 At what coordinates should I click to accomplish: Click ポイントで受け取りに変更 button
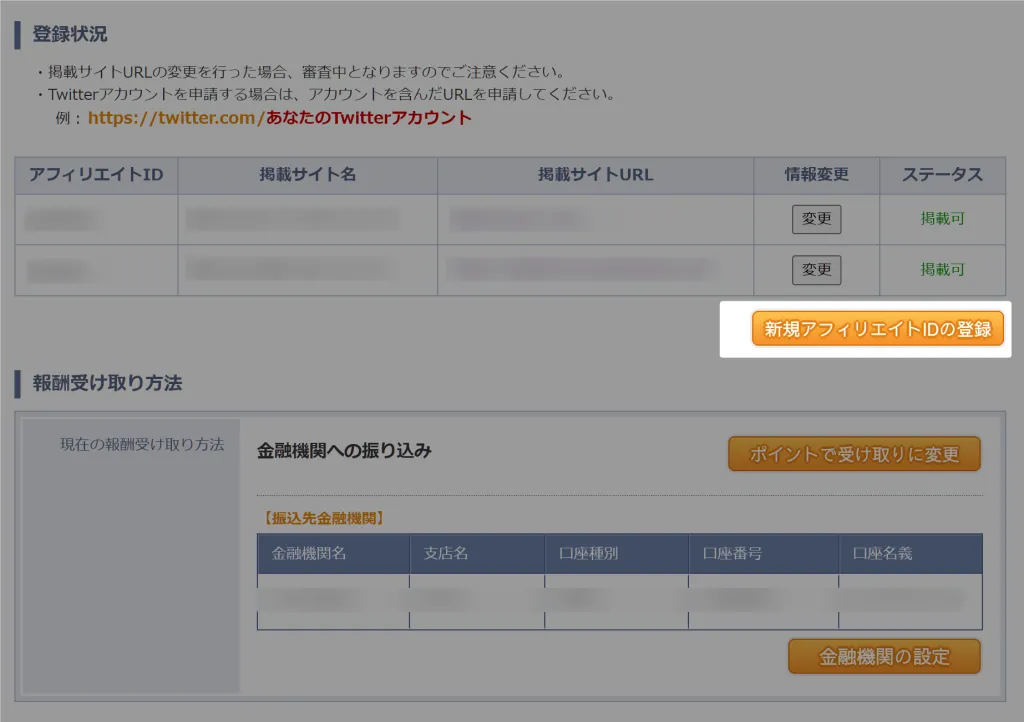point(854,454)
